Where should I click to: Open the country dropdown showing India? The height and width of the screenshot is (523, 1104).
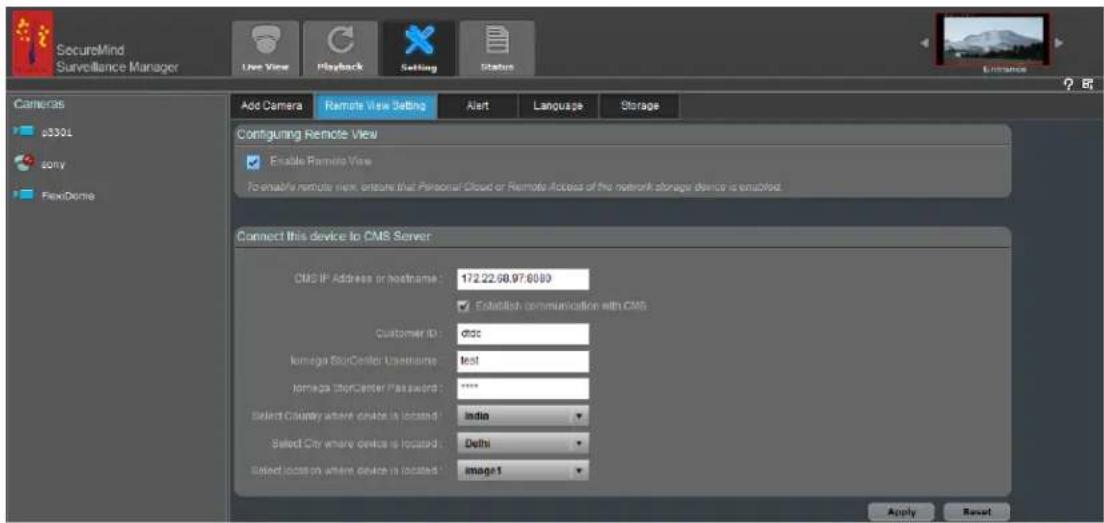[522, 416]
